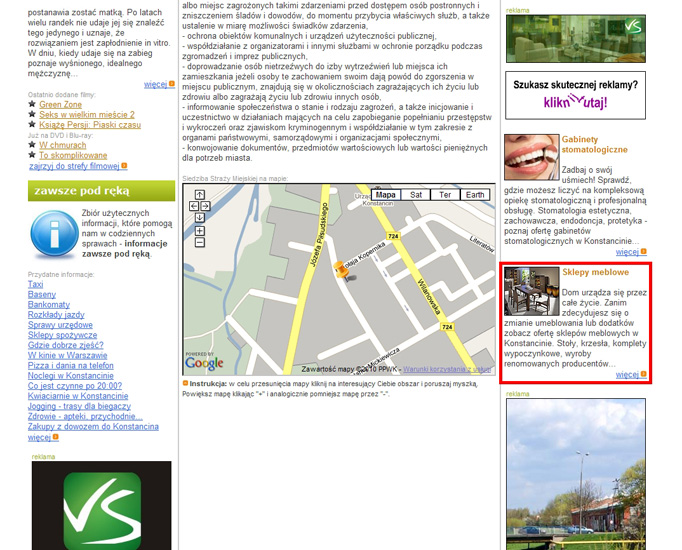Open the W chmurach film link
Screen dimensions: 682x550
[63, 145]
